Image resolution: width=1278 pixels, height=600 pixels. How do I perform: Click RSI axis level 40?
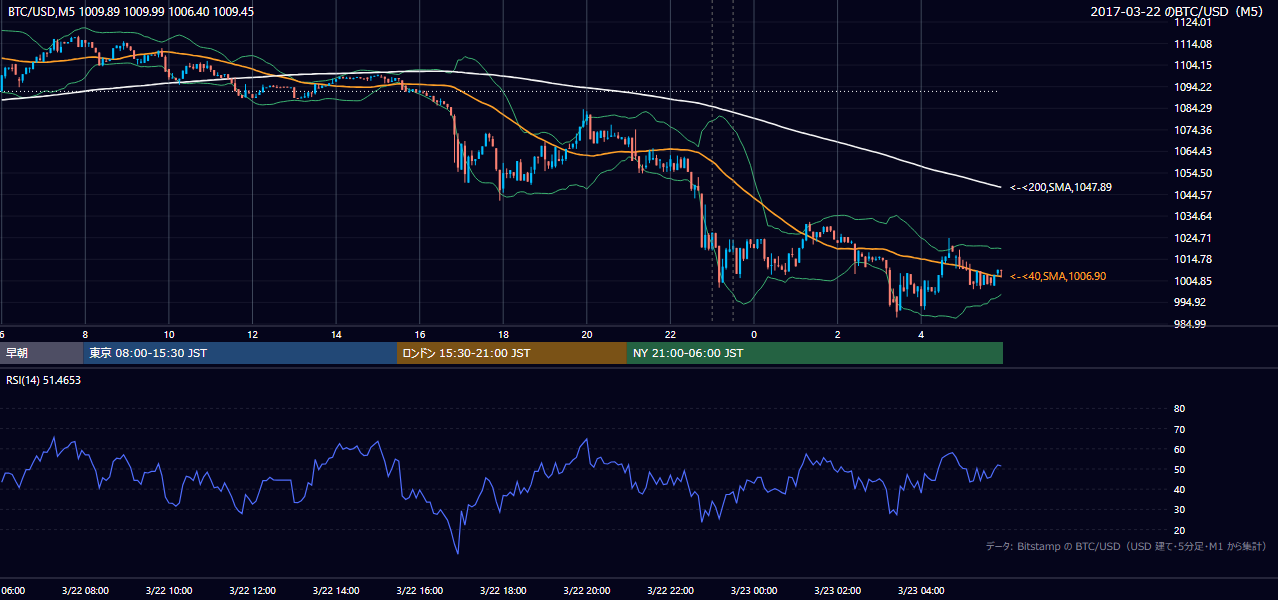[x=1179, y=489]
